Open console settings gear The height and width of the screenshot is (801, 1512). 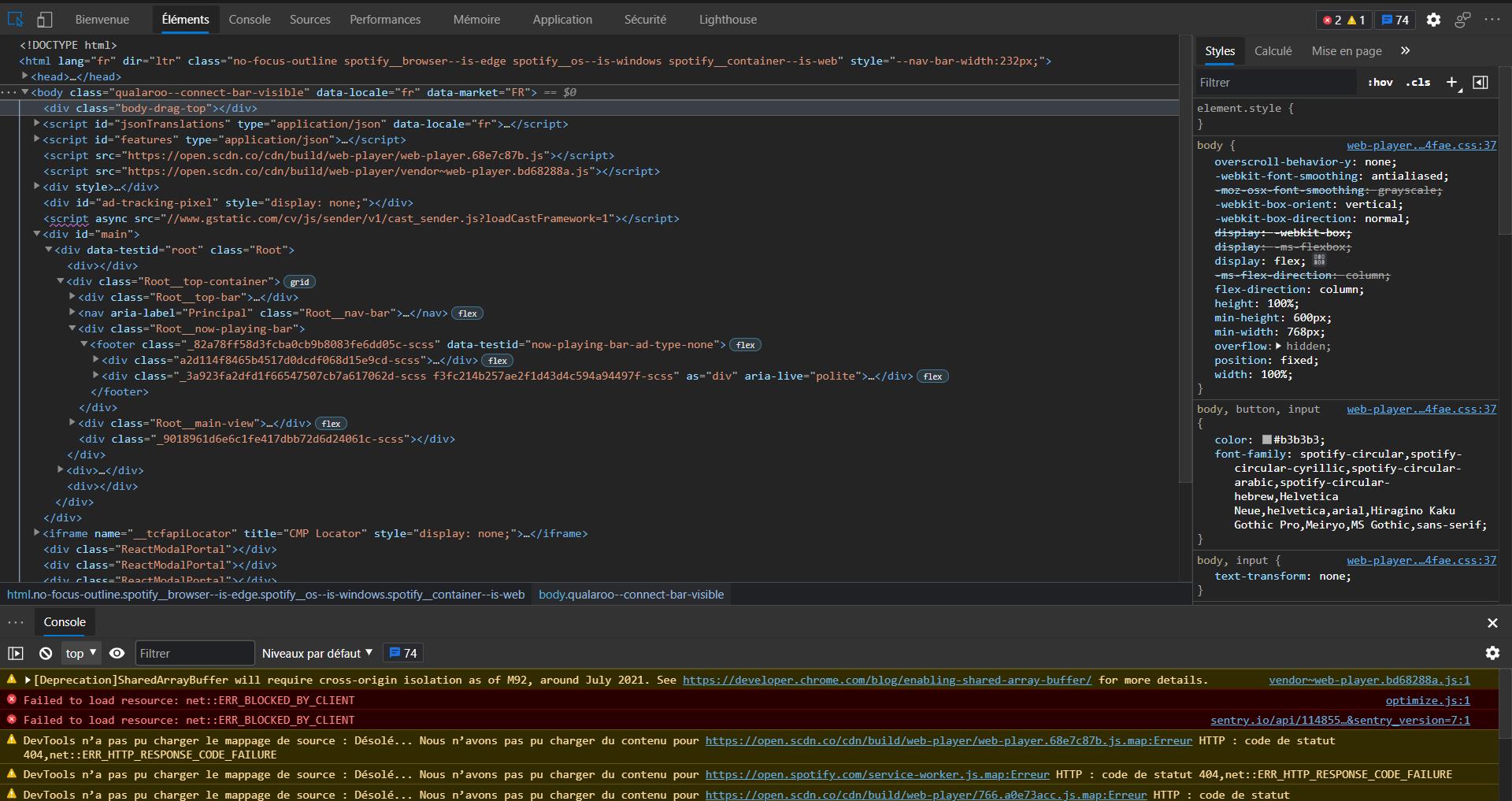click(1492, 653)
